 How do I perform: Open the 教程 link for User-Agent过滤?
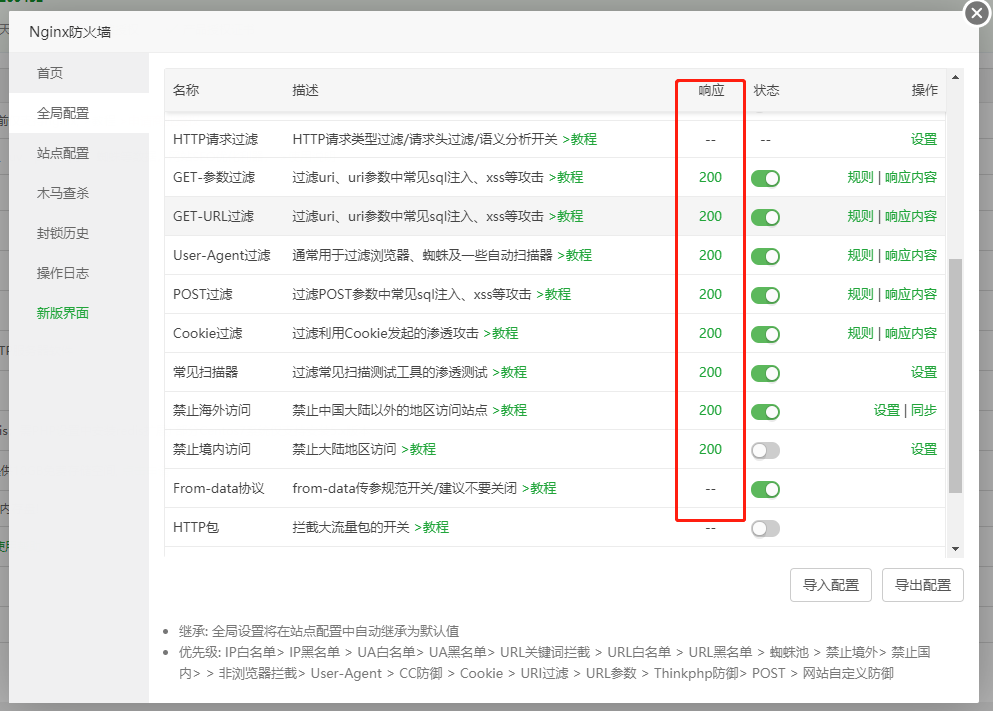[x=574, y=255]
